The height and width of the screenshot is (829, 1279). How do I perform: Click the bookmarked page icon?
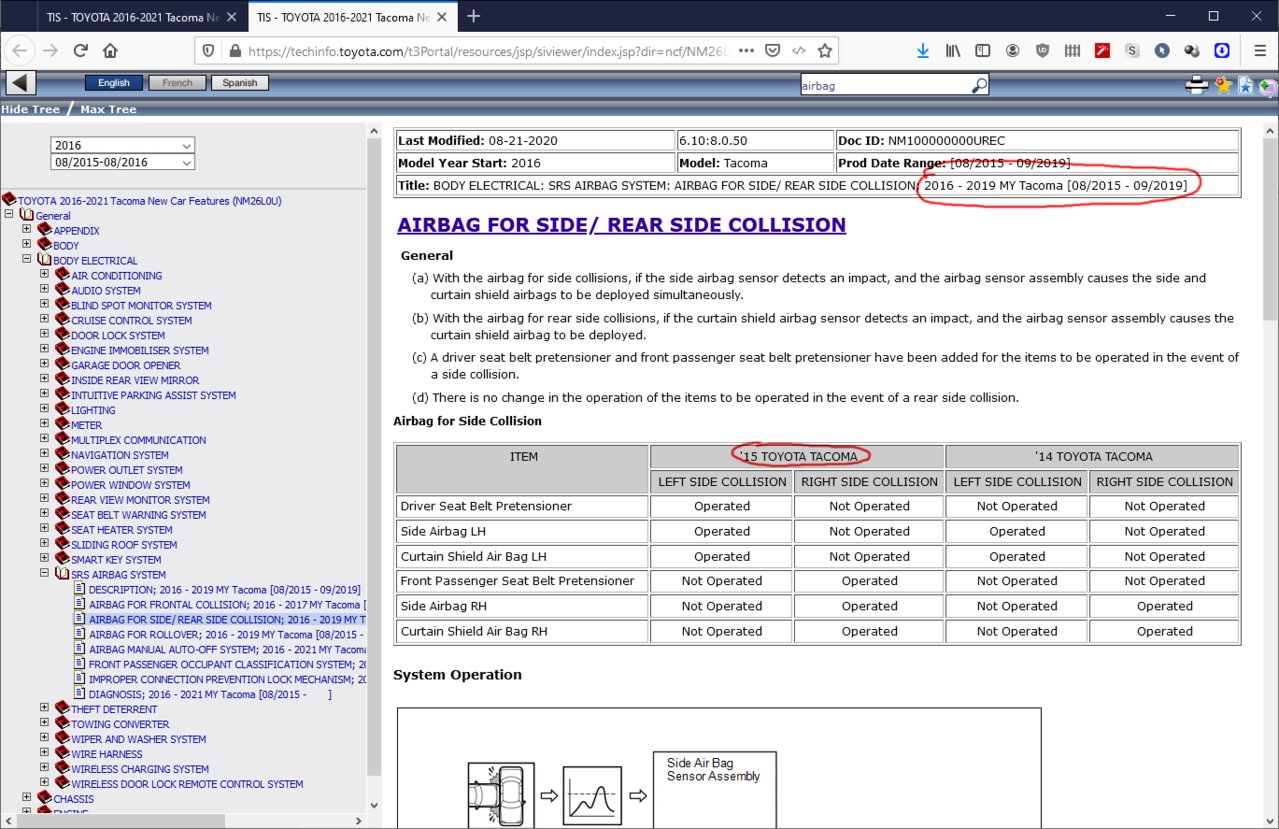tap(1246, 86)
